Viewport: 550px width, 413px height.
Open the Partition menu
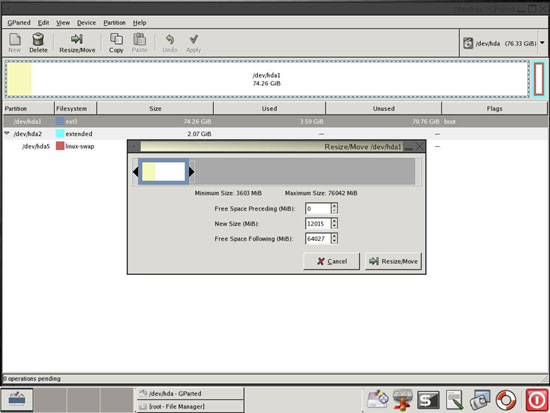114,23
